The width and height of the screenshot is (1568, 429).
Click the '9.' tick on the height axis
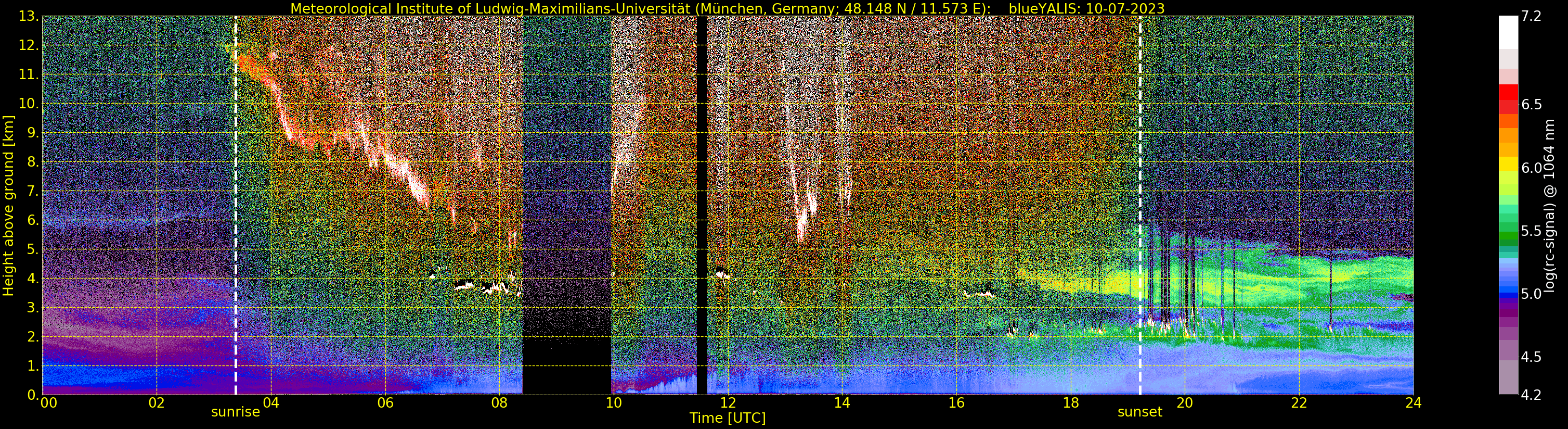[x=32, y=133]
